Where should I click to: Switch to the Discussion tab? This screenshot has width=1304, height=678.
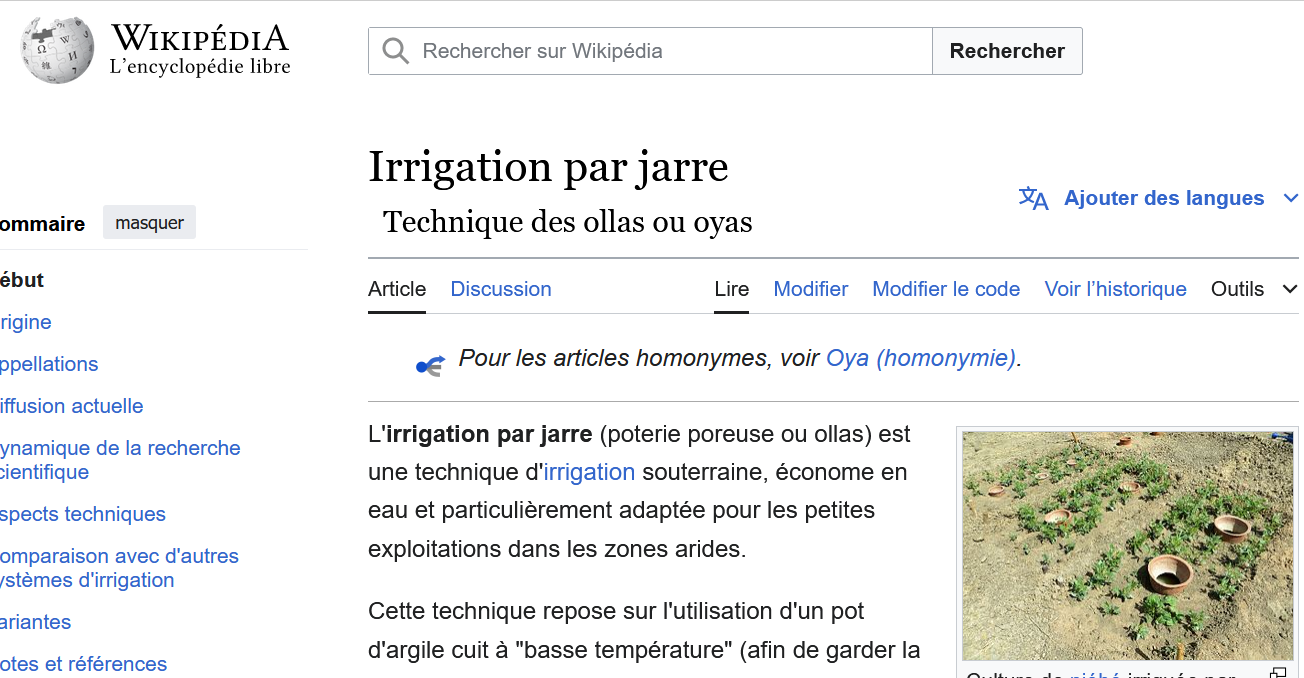click(x=501, y=289)
